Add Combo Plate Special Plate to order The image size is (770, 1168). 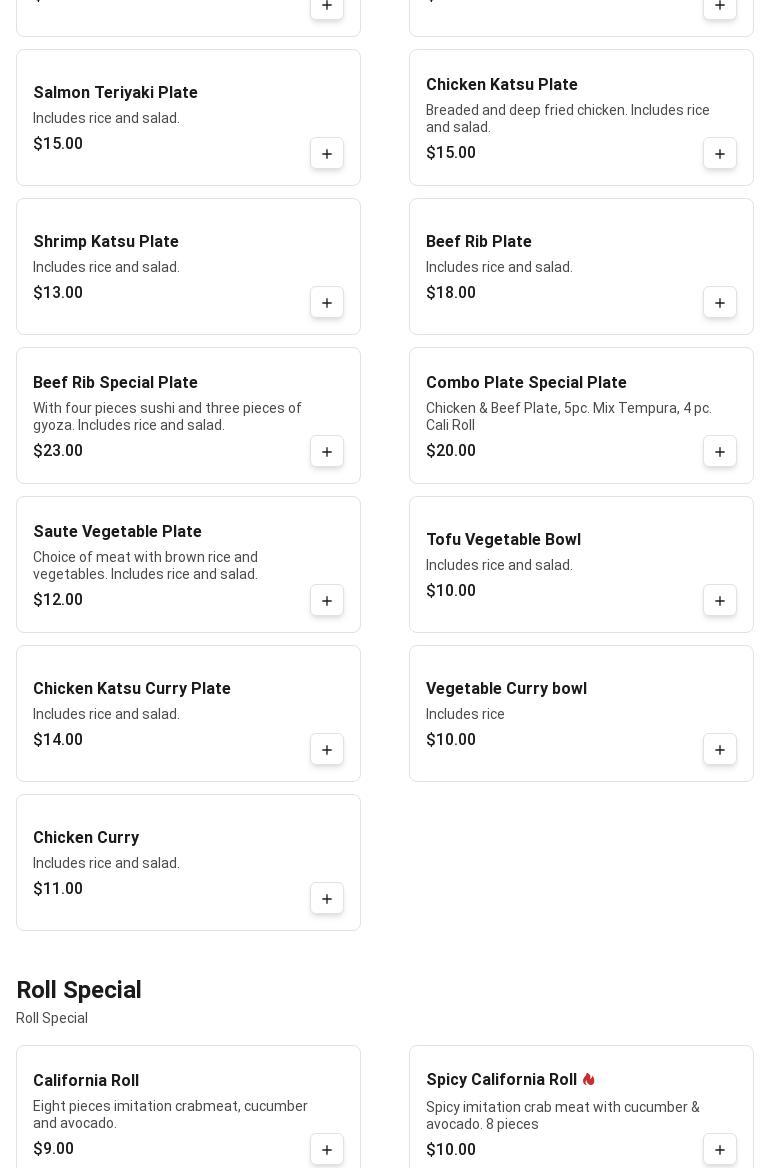coord(720,452)
